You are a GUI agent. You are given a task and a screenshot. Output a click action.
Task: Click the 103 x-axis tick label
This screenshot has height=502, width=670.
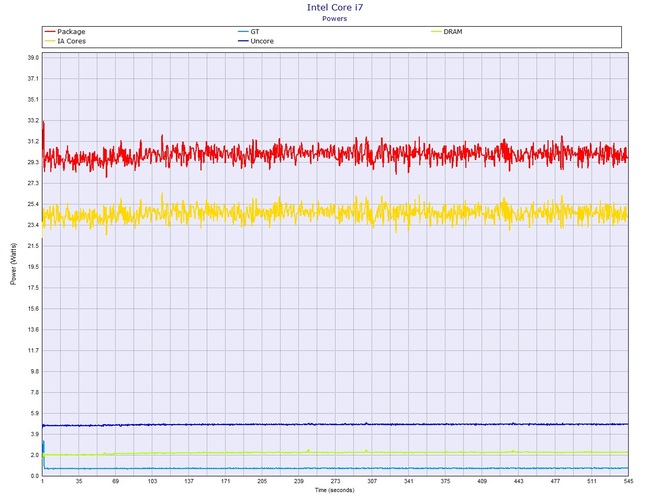[x=152, y=481]
